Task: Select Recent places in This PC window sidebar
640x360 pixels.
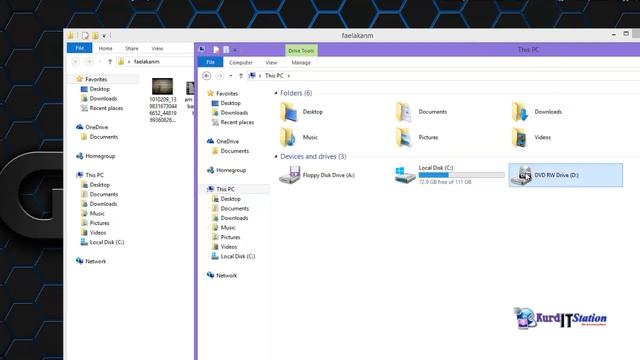Action: pyautogui.click(x=232, y=122)
